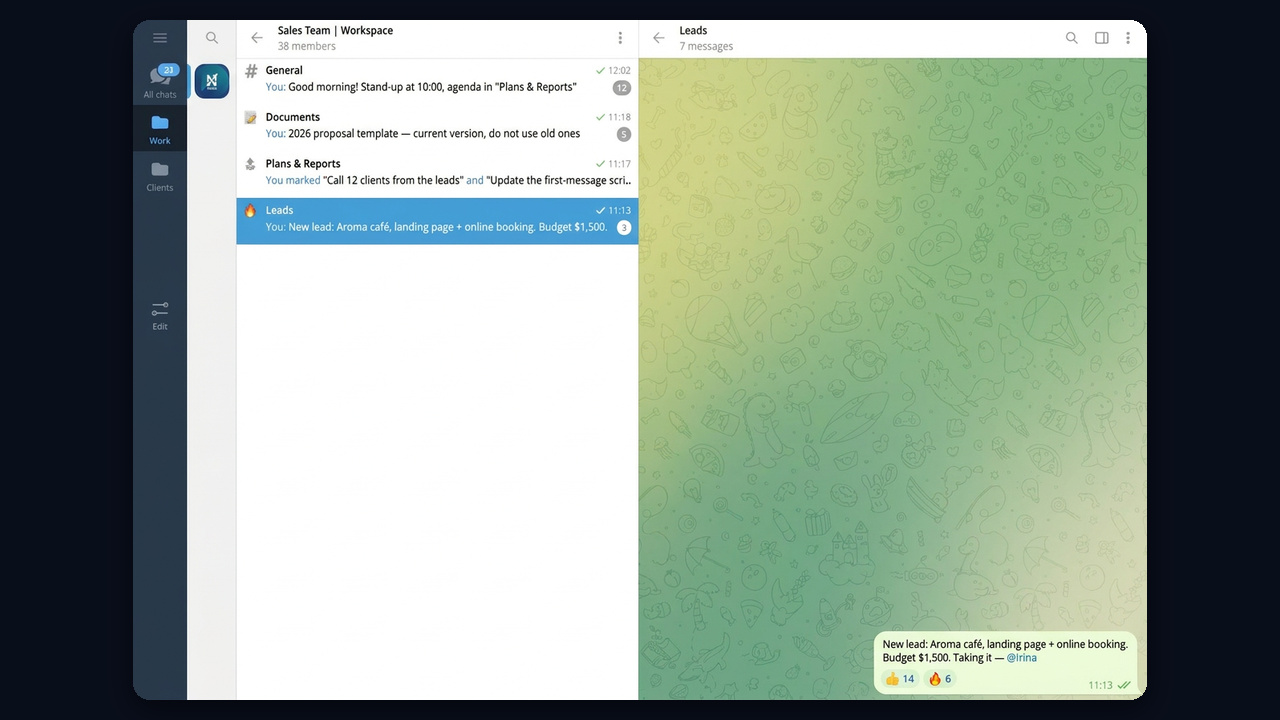The image size is (1280, 720).
Task: Select the Leads topic row
Action: [438, 220]
